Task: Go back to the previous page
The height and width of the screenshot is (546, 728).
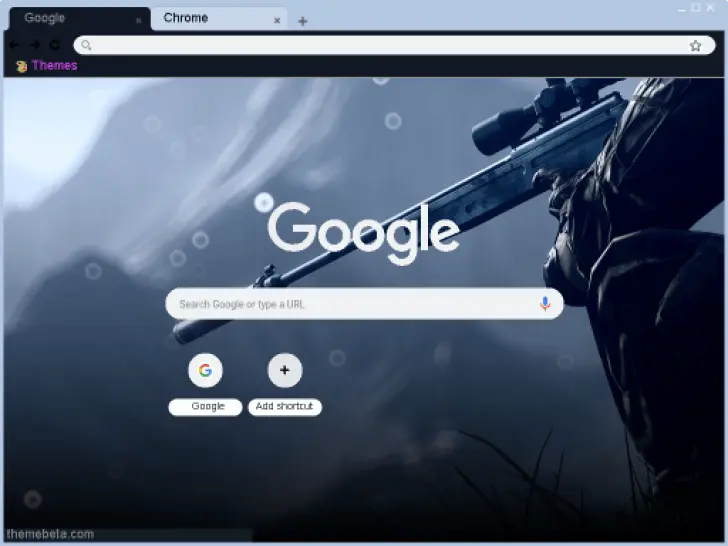Action: 14,45
